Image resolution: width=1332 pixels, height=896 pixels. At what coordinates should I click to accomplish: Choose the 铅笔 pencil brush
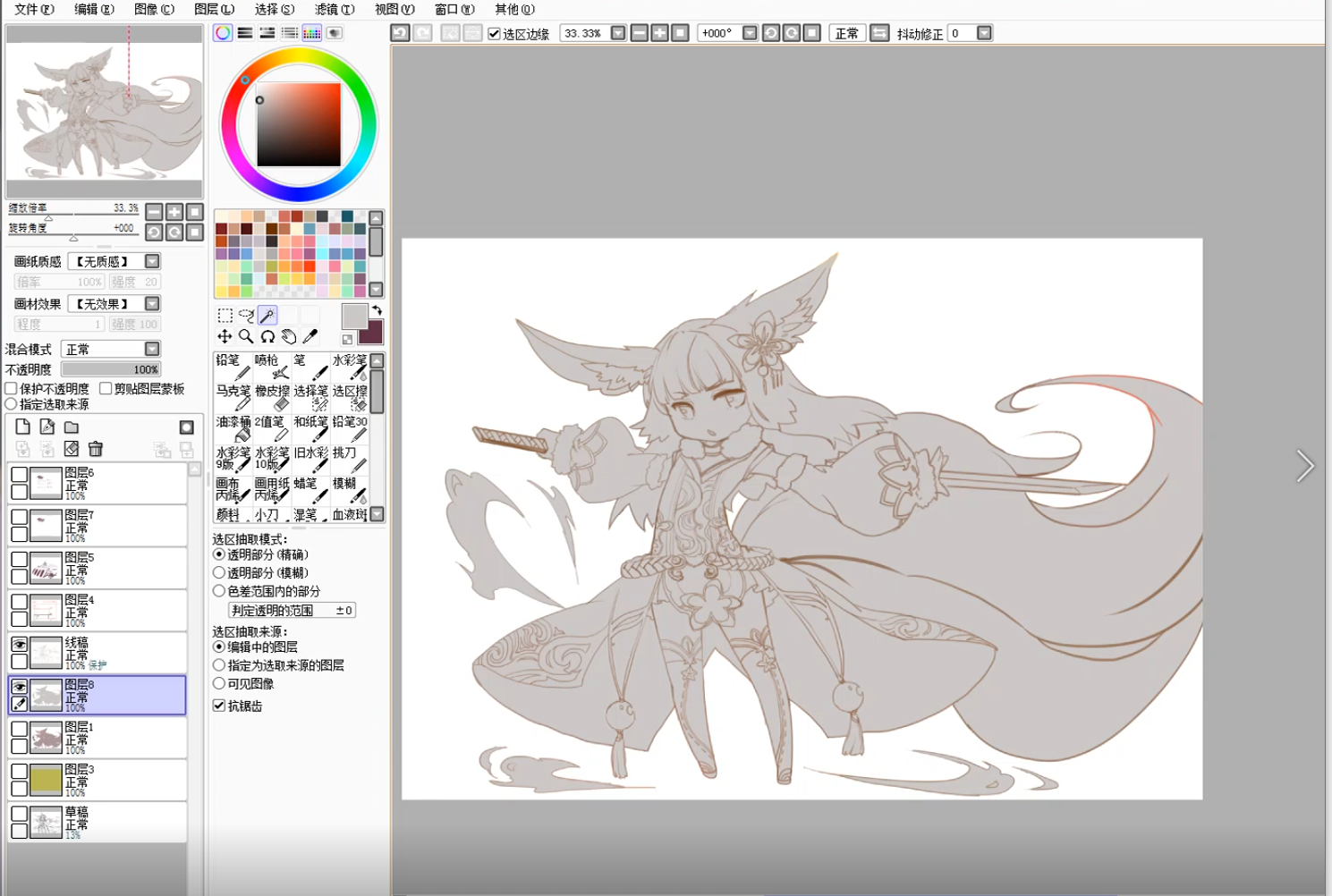point(233,367)
